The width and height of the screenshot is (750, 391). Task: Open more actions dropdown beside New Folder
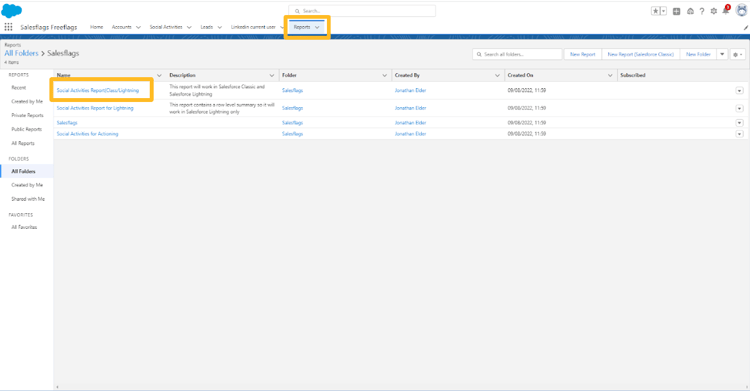click(722, 55)
